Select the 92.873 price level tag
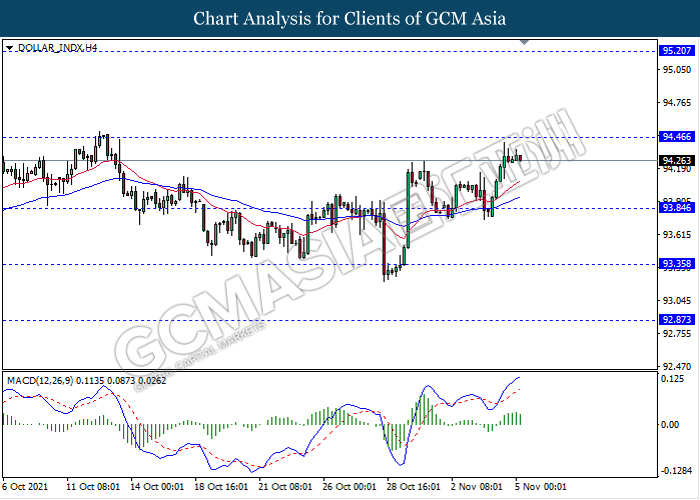 (x=676, y=320)
